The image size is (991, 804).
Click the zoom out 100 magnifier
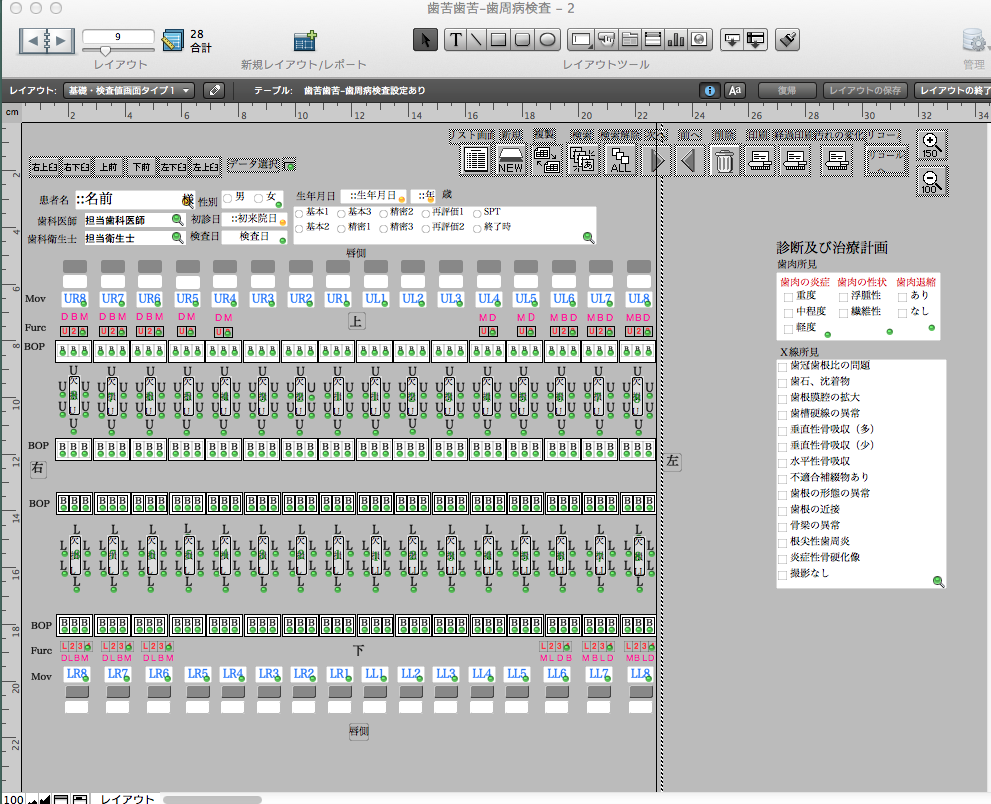point(932,181)
